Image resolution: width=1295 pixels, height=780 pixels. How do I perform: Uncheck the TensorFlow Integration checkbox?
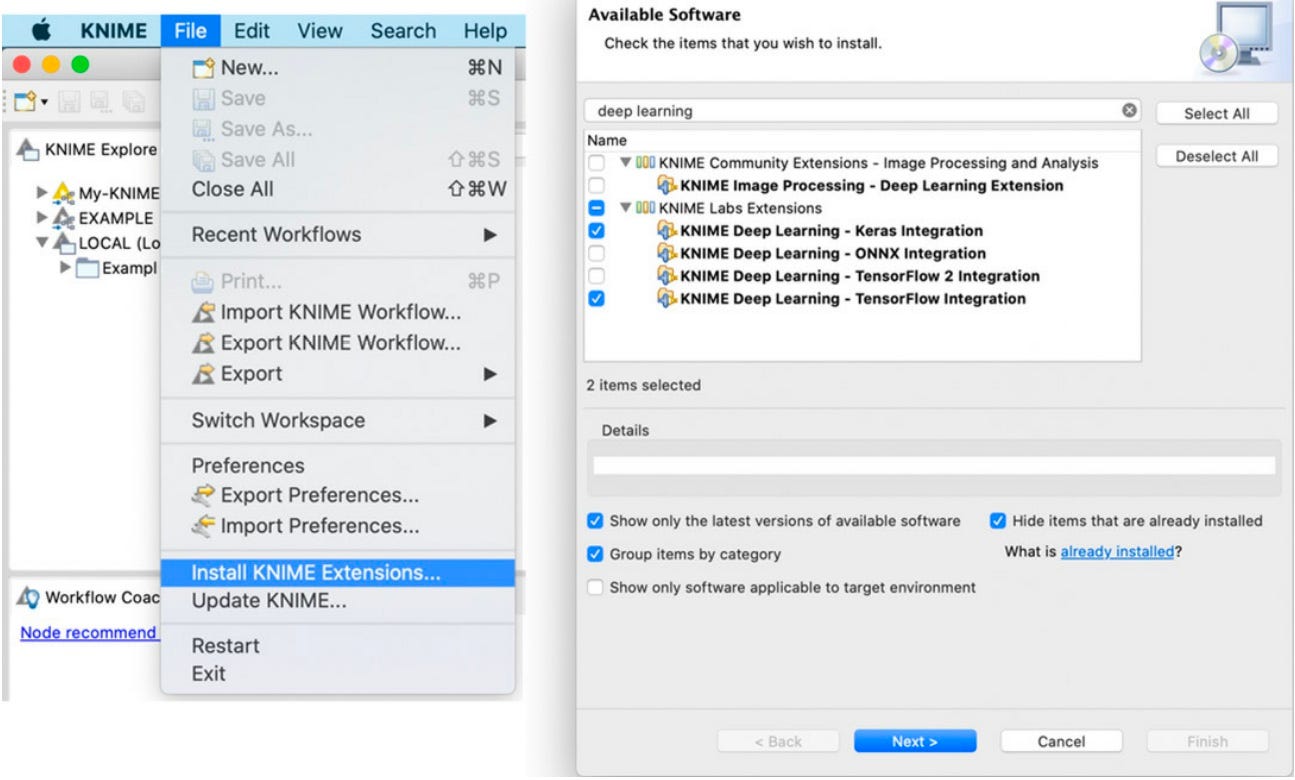[x=596, y=299]
